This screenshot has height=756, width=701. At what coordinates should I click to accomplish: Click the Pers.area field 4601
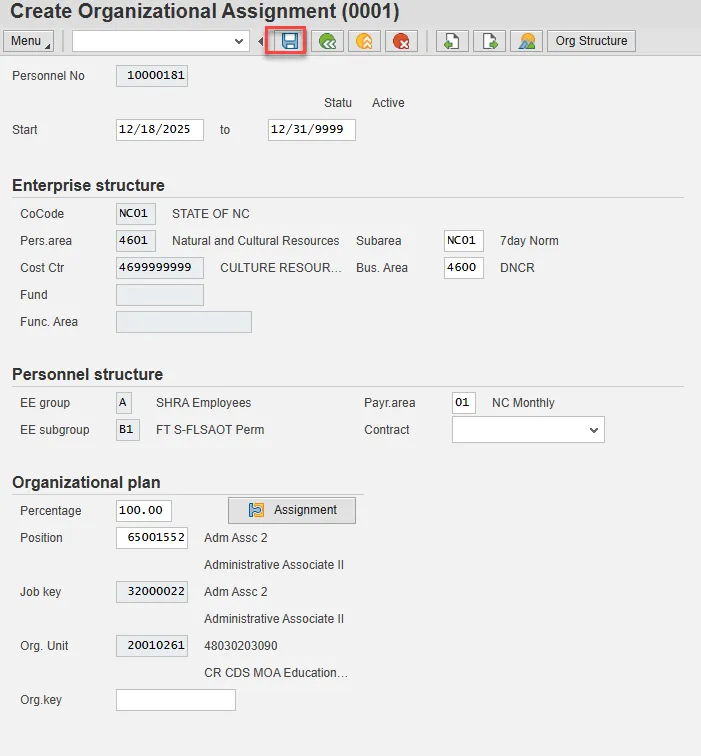point(135,241)
